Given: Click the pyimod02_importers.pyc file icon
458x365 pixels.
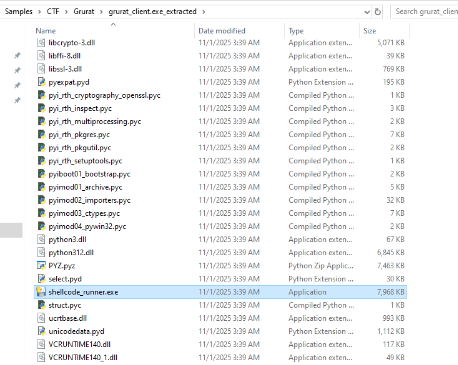Looking at the screenshot, I should [41, 200].
